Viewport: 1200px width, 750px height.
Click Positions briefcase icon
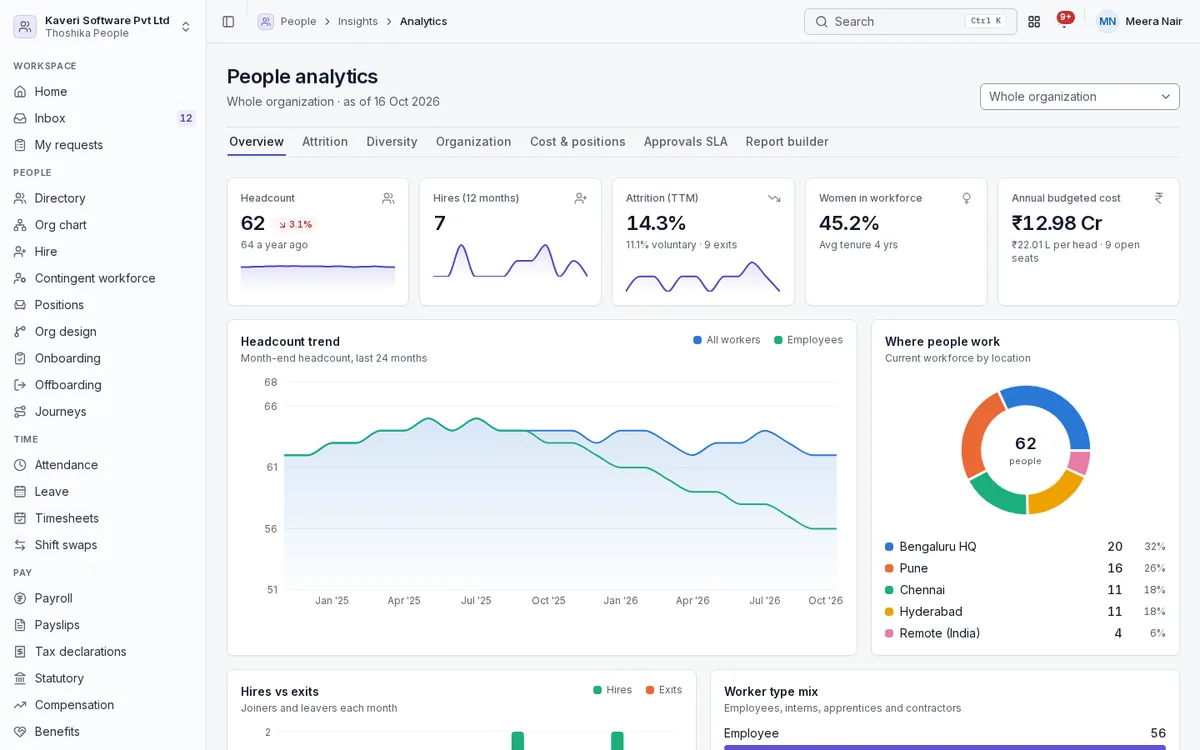click(x=20, y=305)
